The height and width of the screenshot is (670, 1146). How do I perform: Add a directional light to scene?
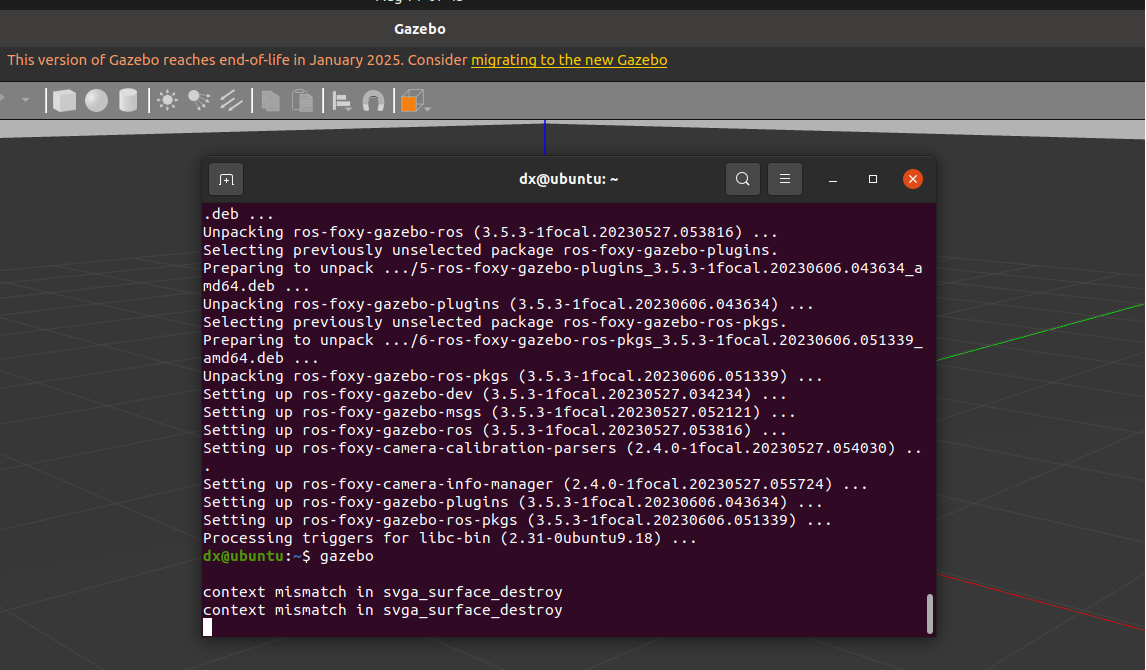[x=231, y=101]
